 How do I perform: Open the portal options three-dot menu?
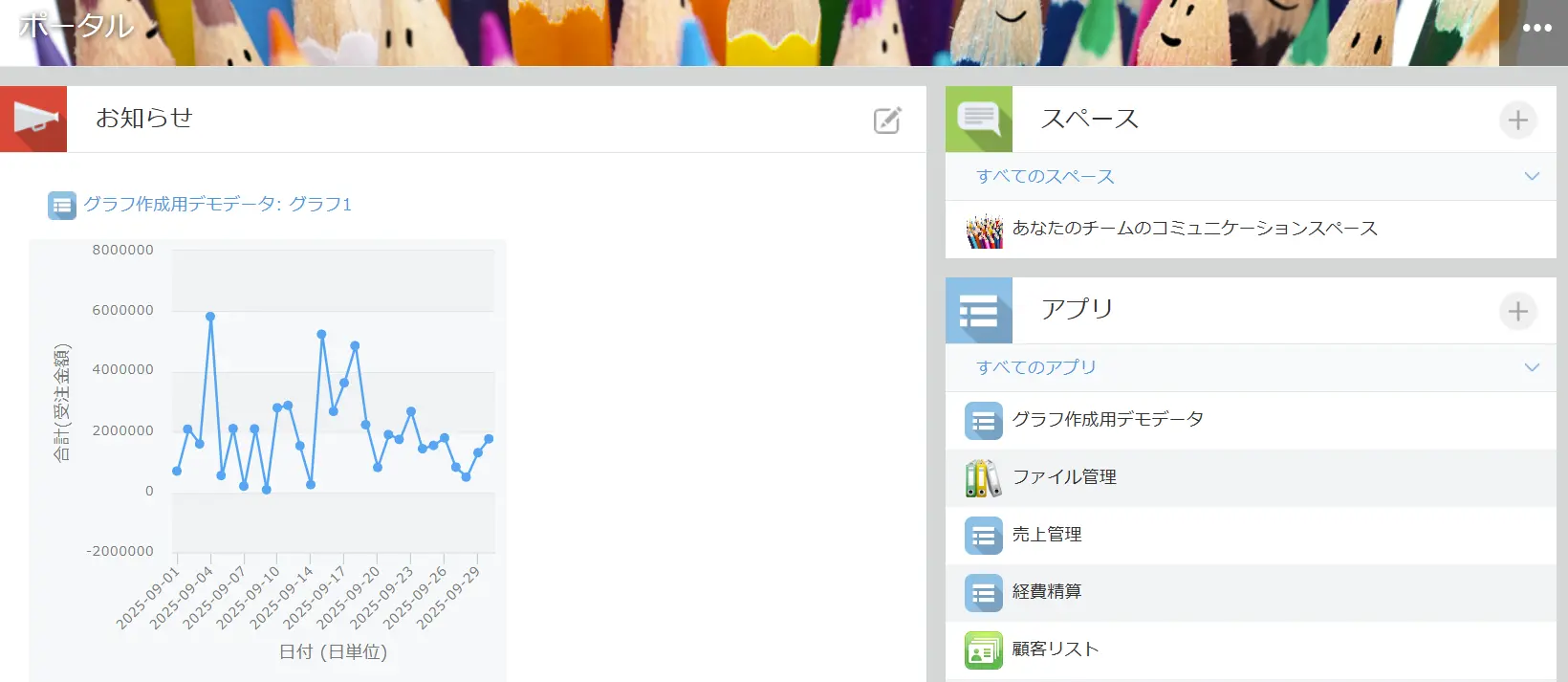tap(1536, 28)
